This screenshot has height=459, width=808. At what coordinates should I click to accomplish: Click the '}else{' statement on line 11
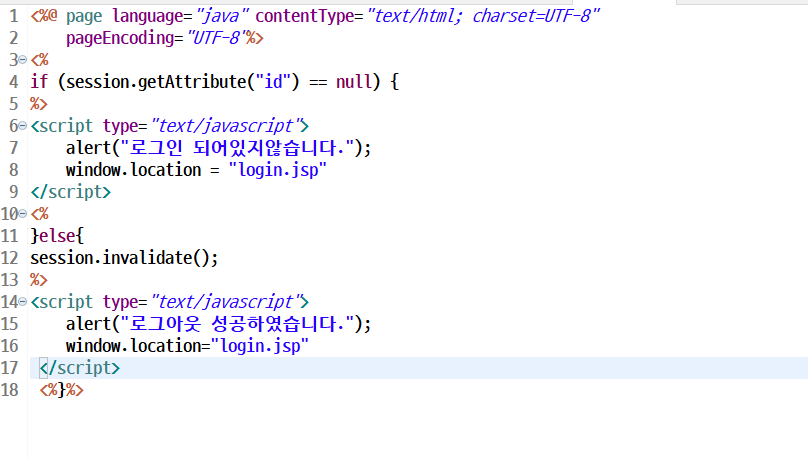click(x=57, y=236)
